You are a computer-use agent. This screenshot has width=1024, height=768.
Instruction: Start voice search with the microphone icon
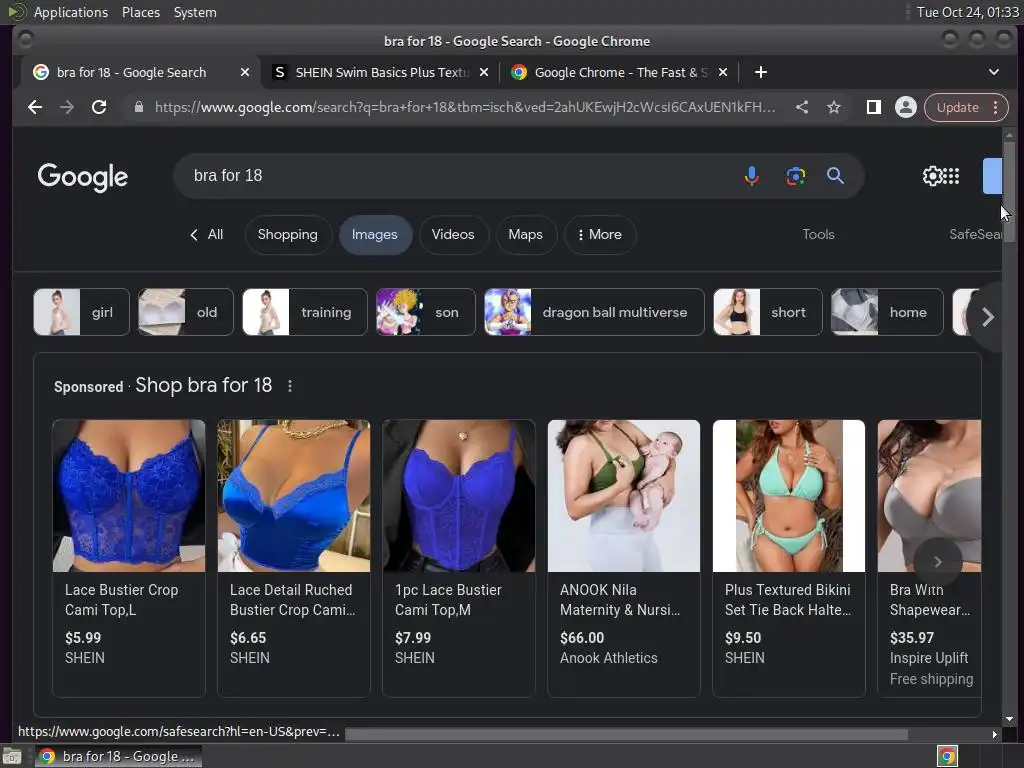pos(752,176)
